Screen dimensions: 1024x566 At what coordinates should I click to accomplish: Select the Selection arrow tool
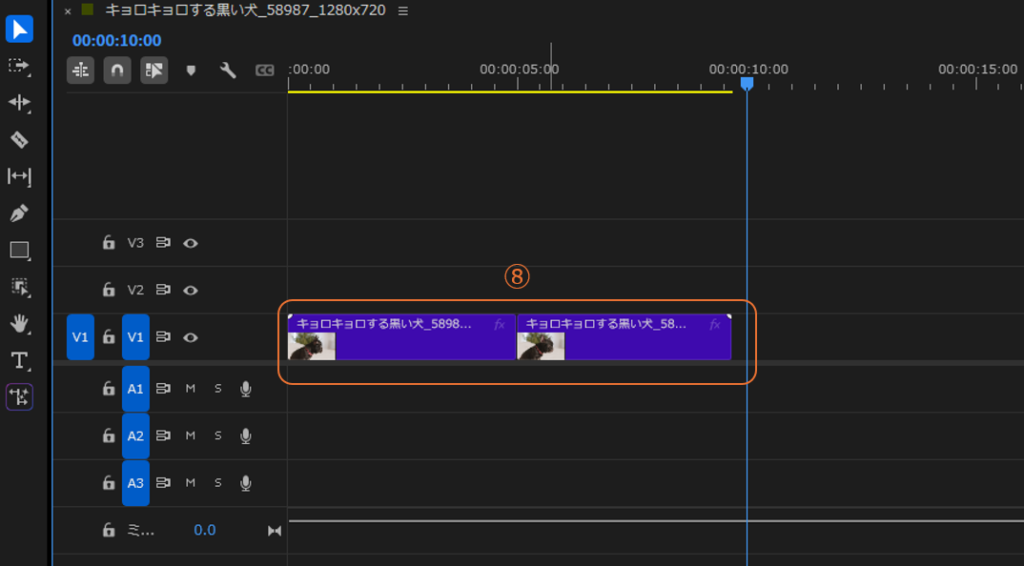pyautogui.click(x=19, y=29)
